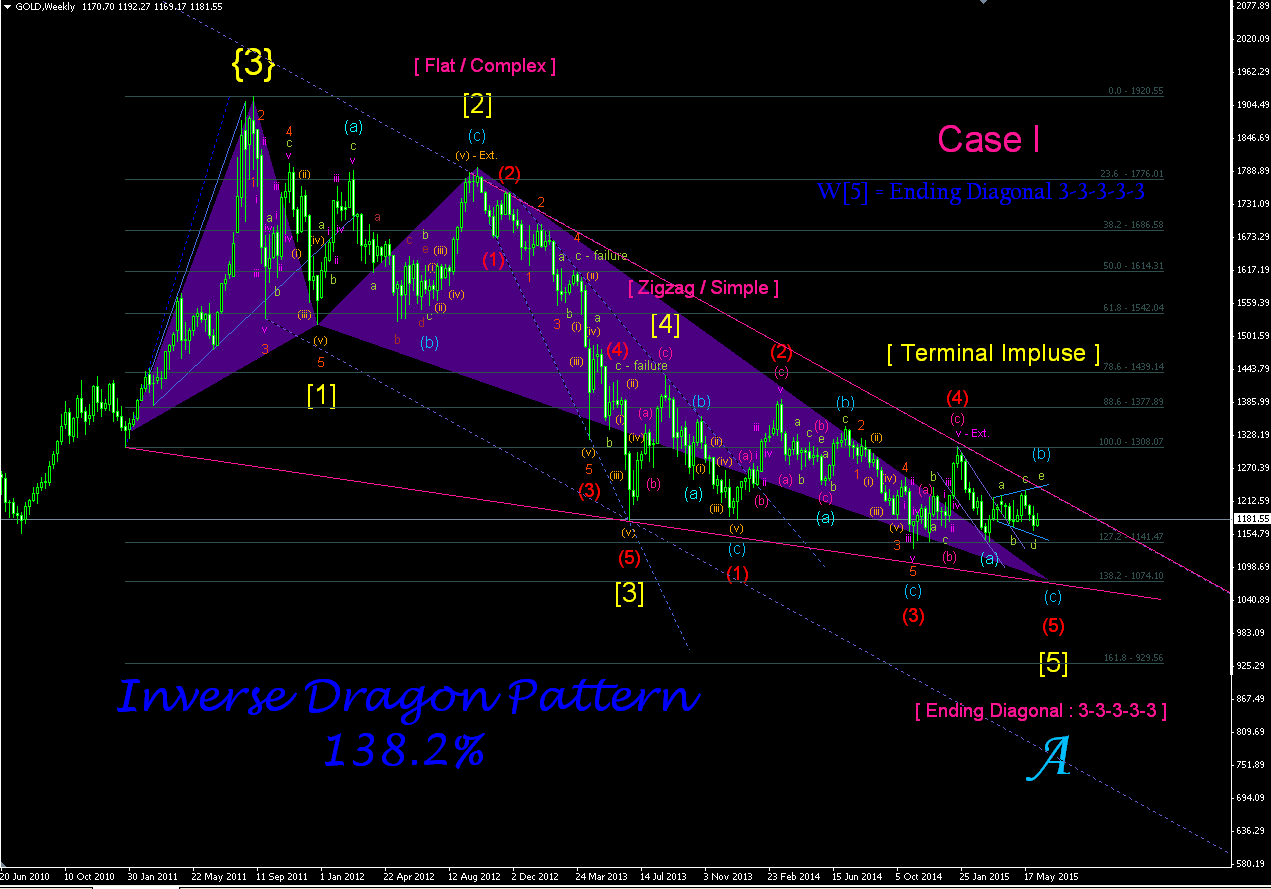Select the orange '(v) - Ext.' label
Image resolution: width=1271 pixels, height=889 pixels.
tap(476, 155)
